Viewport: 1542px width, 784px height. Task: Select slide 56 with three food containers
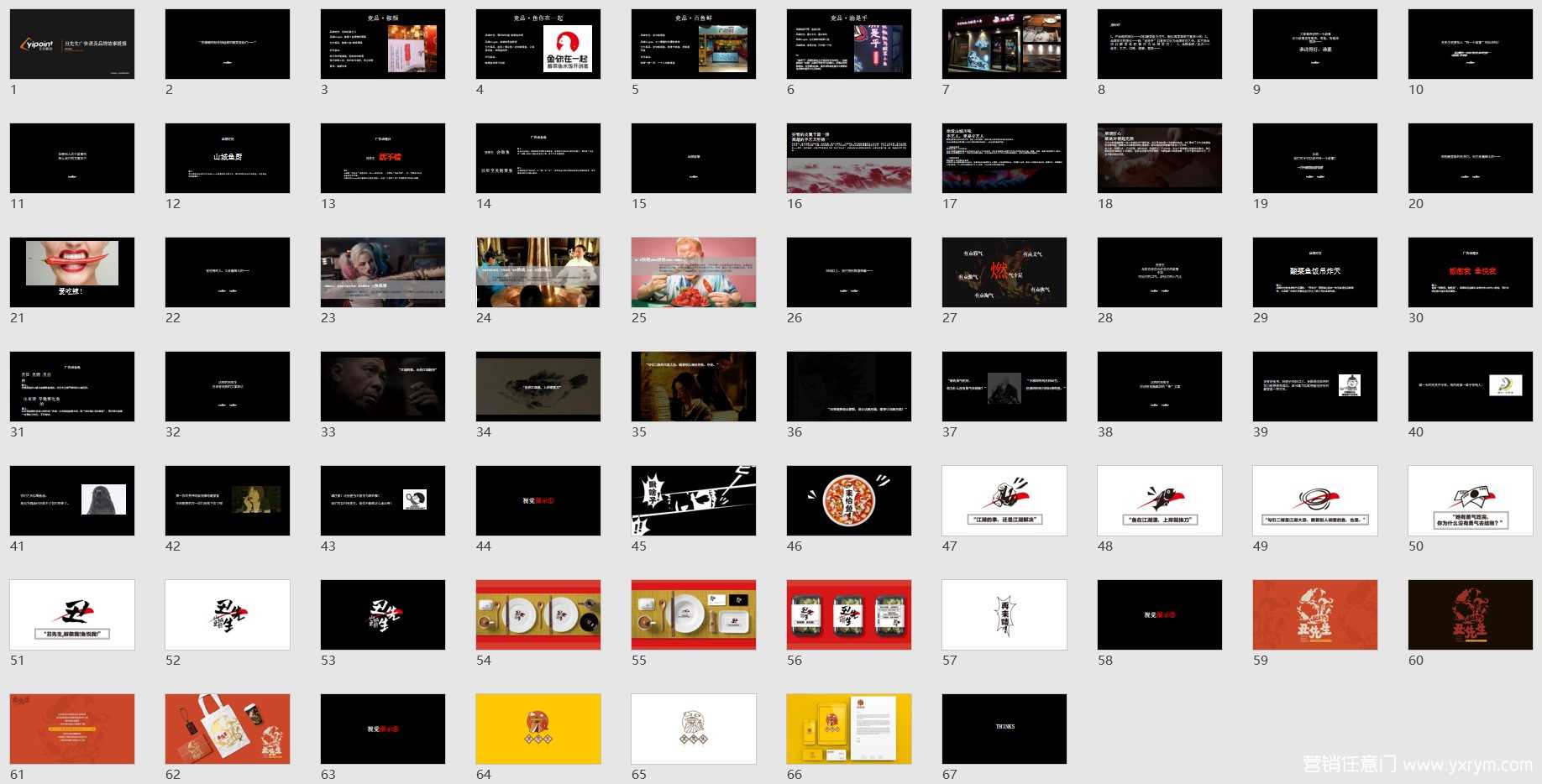point(849,614)
